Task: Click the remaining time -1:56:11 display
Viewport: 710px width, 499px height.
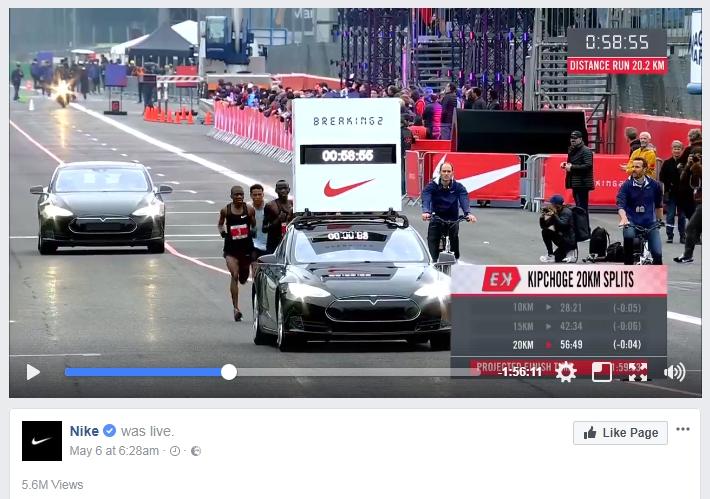Action: coord(519,372)
